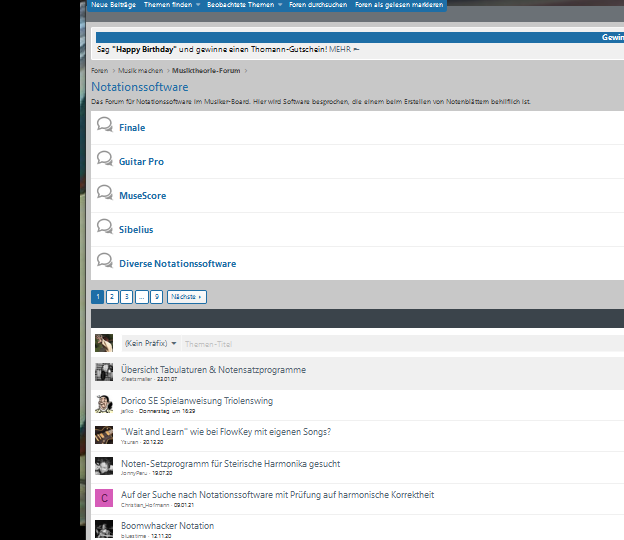Open the Sibelius subforum link

[x=136, y=230]
